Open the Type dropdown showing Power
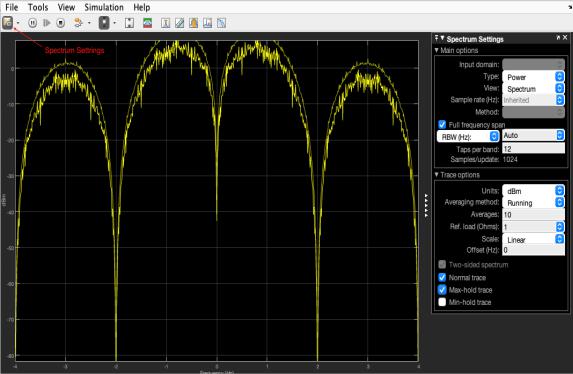The height and width of the screenshot is (374, 573). pyautogui.click(x=533, y=77)
